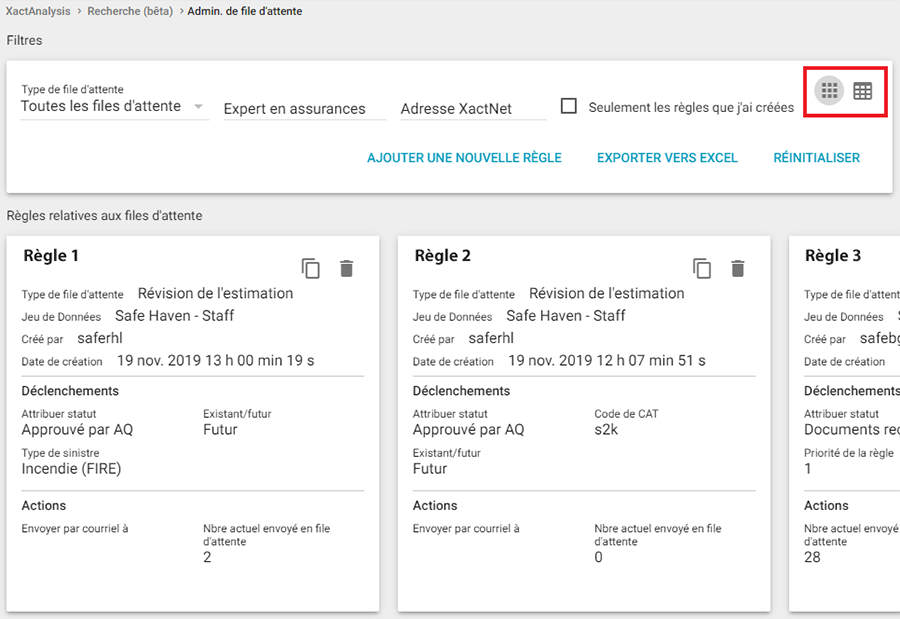Viewport: 900px width, 619px height.
Task: Switch to table list view
Action: tap(862, 91)
